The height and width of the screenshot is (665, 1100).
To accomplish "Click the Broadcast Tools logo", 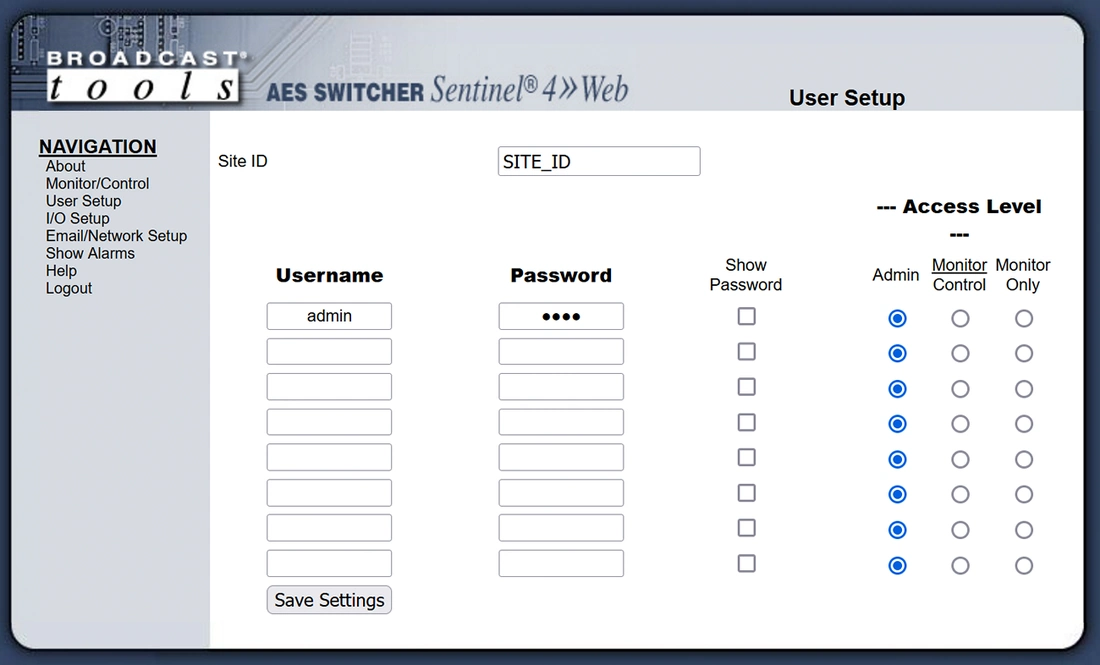I will click(144, 76).
